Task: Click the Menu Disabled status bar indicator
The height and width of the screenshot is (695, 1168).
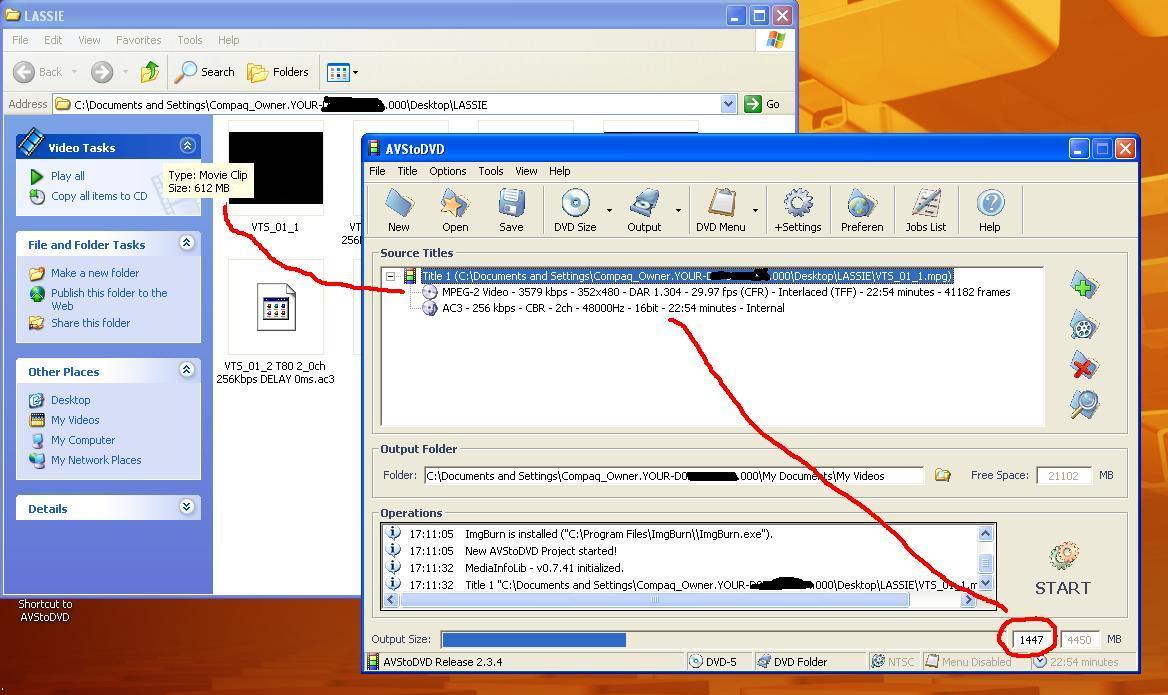Action: (x=968, y=661)
